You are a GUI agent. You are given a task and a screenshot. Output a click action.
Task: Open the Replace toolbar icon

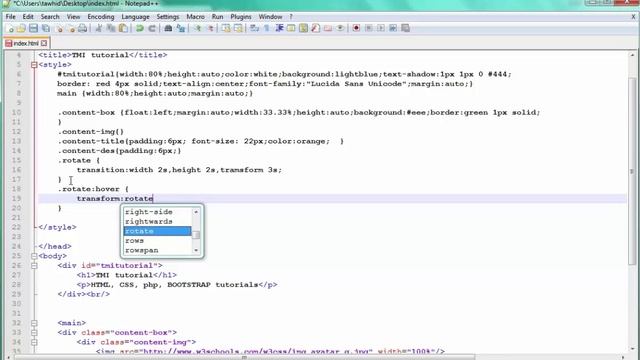(180, 28)
